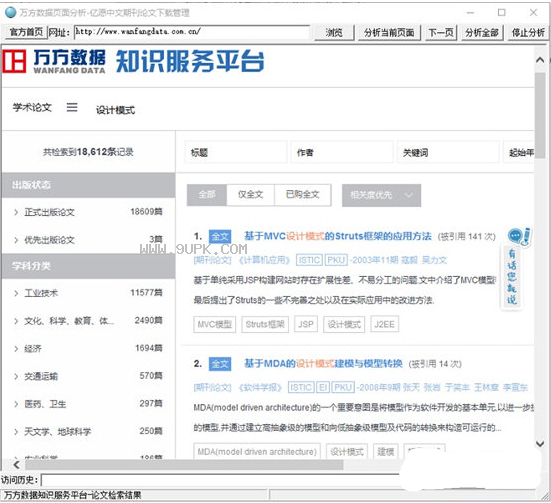Viewport: 551px width, 503px height.
Task: Click the 官方首页 button
Action: click(x=27, y=32)
